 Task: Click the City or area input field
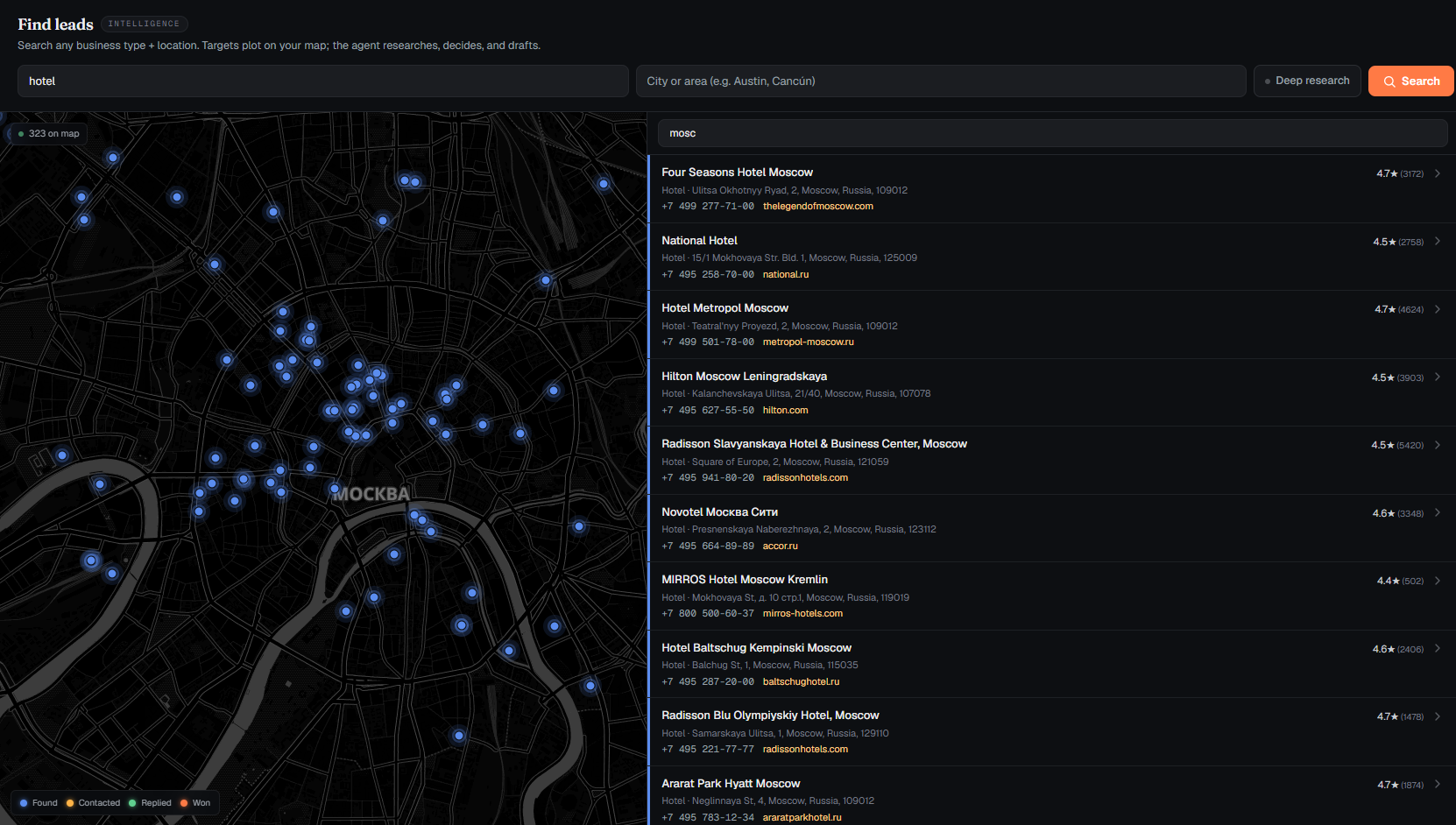click(x=941, y=81)
